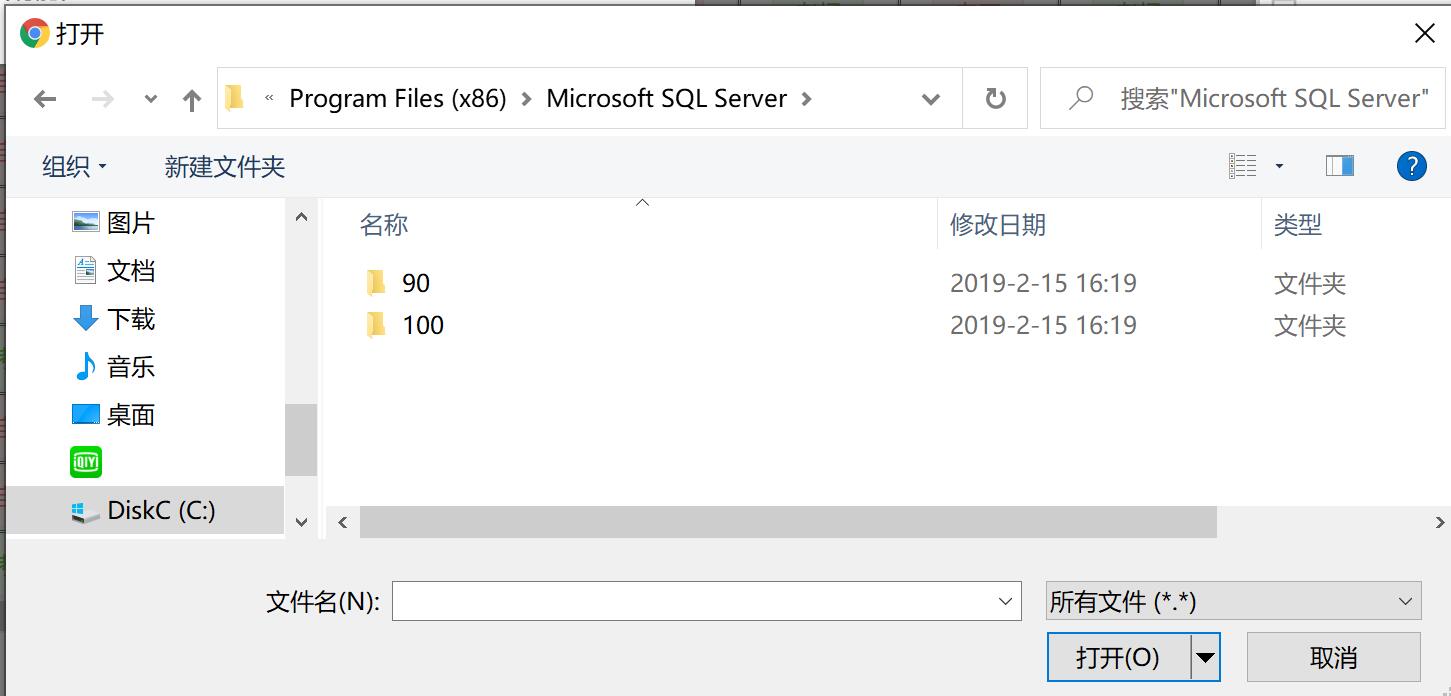Sort by 类型 column header
Viewport: 1451px width, 696px height.
pos(1298,225)
